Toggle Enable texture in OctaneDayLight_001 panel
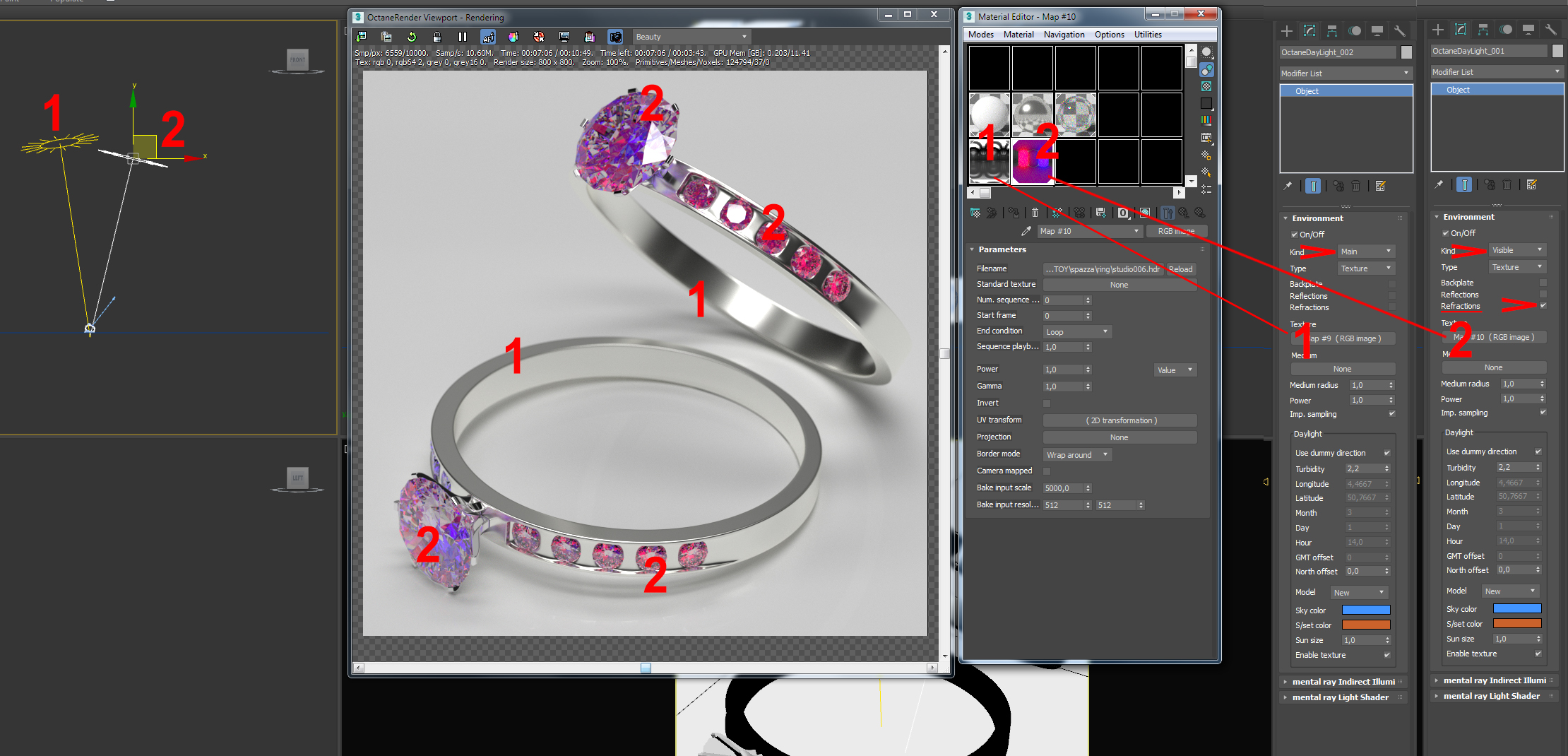The width and height of the screenshot is (1568, 756). tap(1538, 654)
